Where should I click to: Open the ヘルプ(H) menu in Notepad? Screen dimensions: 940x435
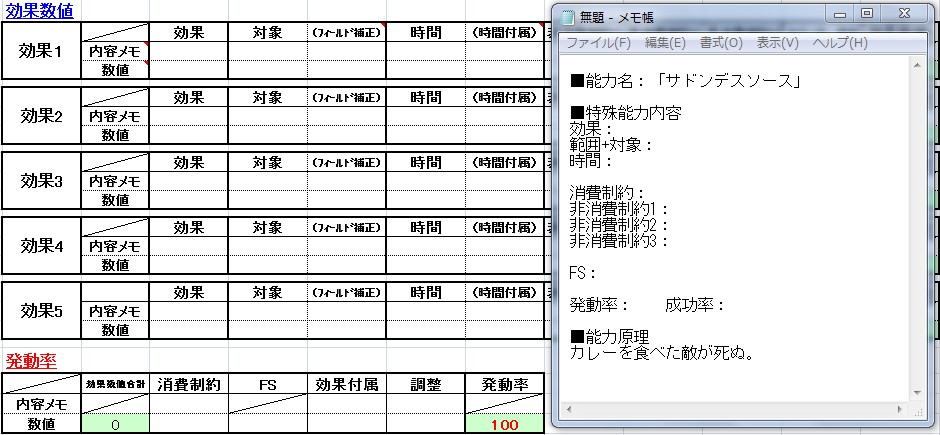click(839, 43)
